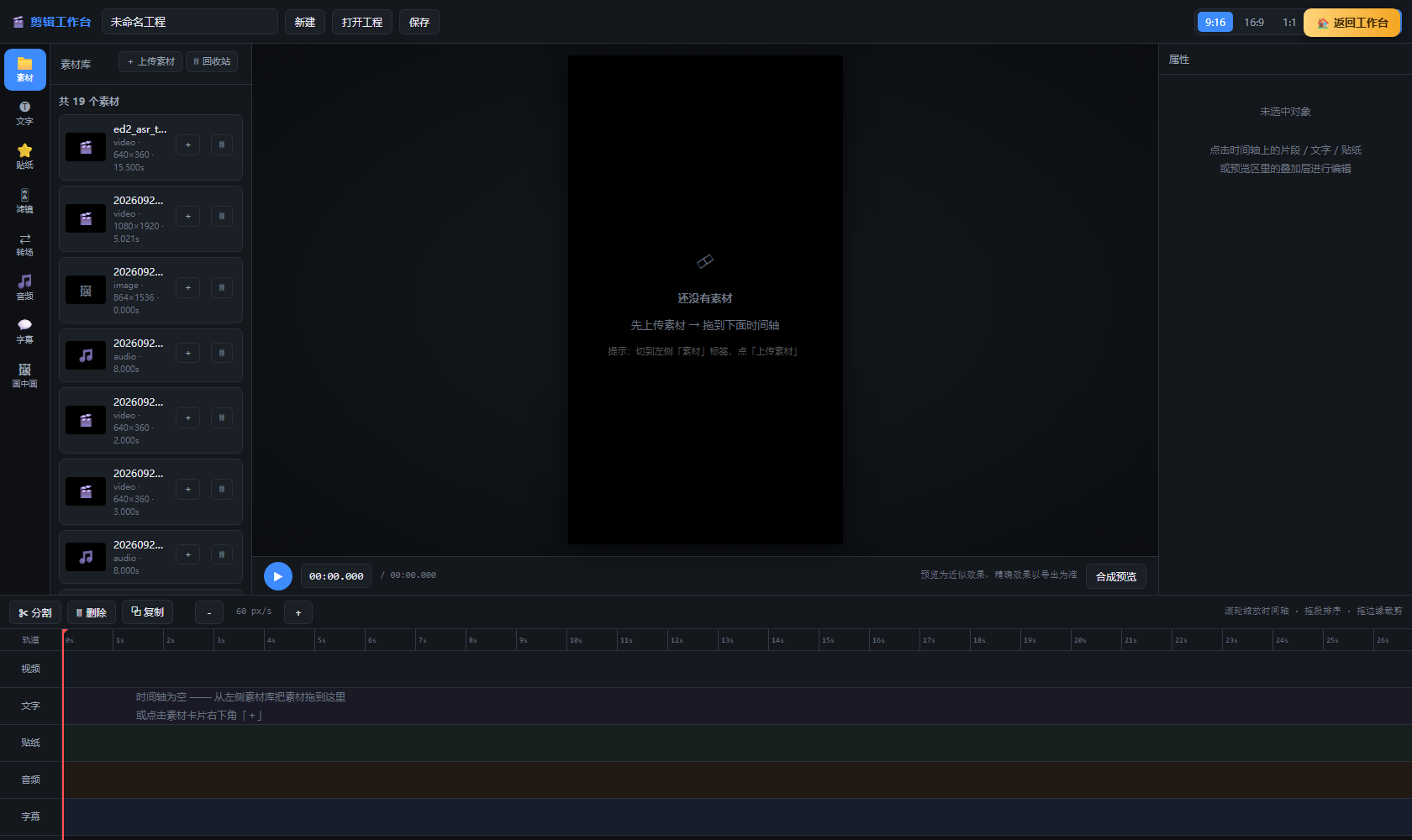Click 合成预览 composite preview button
This screenshot has width=1412, height=840.
point(1116,576)
